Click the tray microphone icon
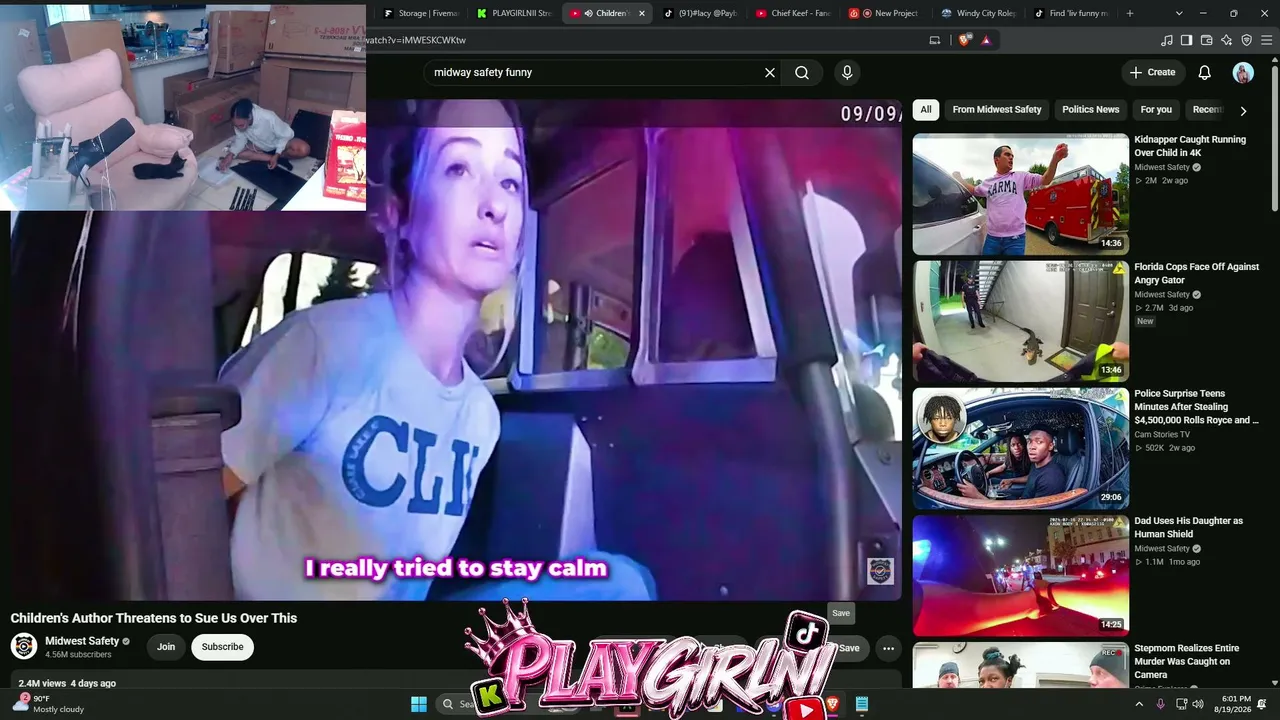 pyautogui.click(x=1160, y=704)
